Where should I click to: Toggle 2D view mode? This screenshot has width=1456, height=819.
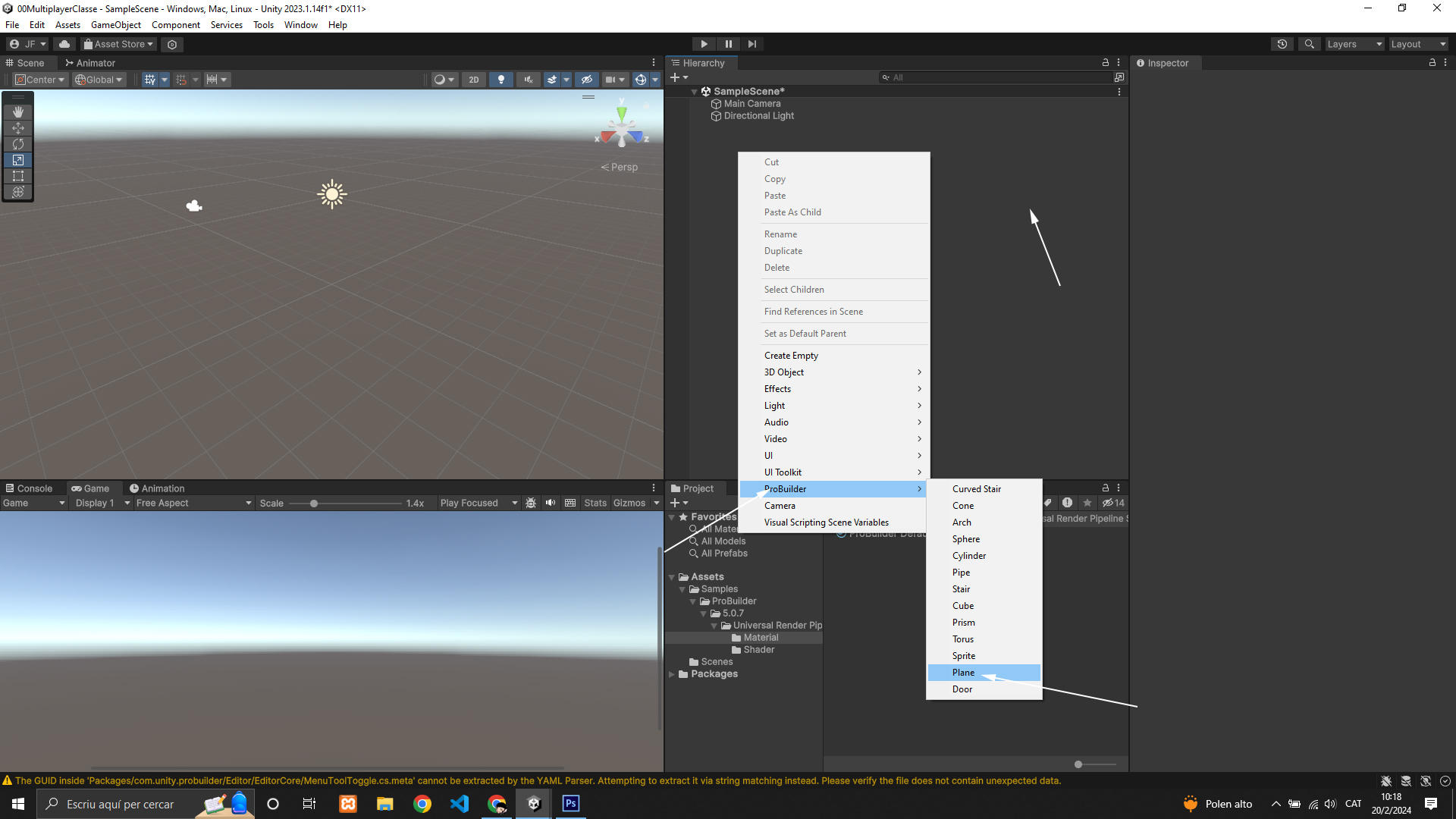click(474, 80)
